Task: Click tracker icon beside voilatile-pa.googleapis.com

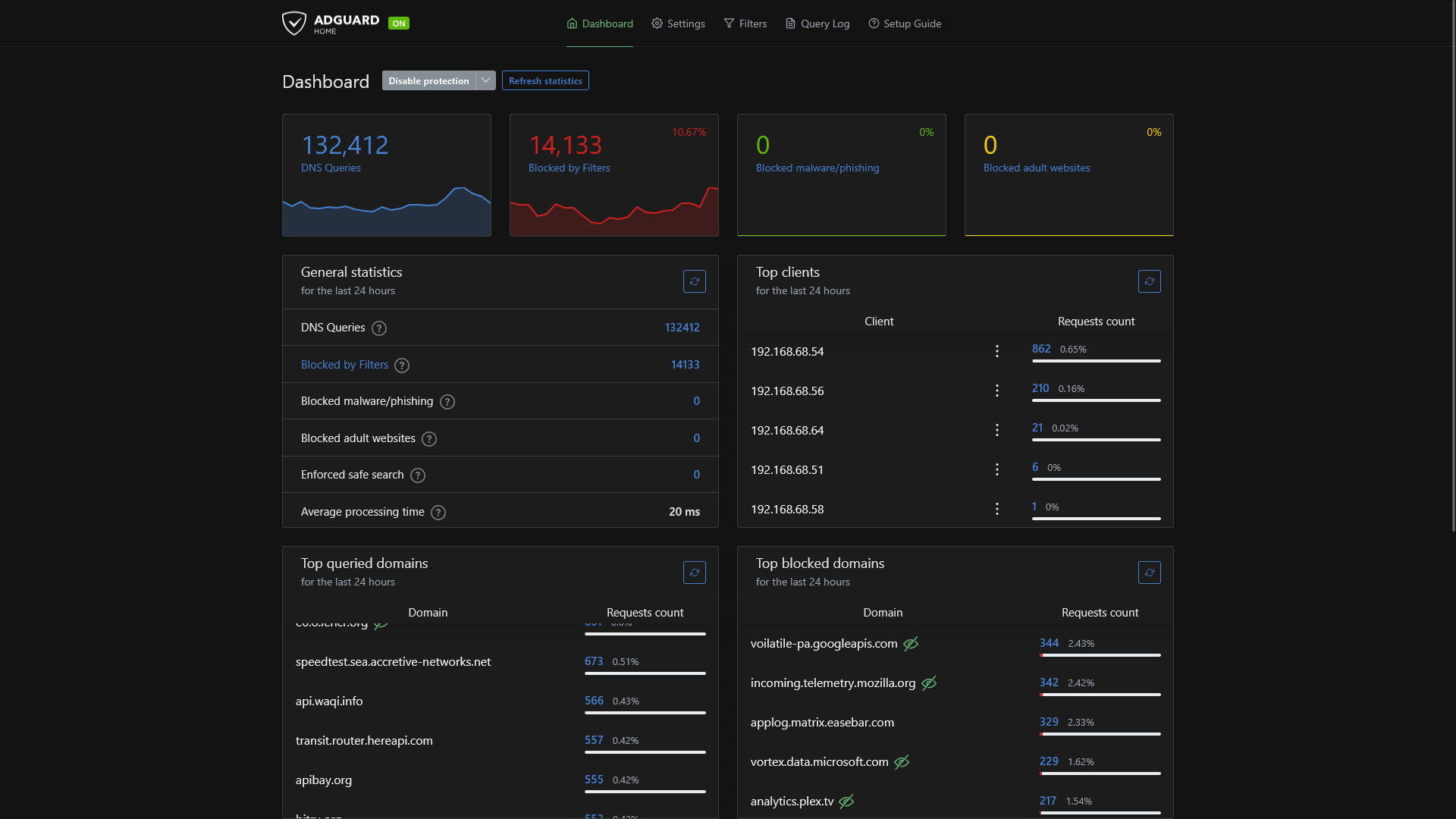Action: click(x=911, y=644)
